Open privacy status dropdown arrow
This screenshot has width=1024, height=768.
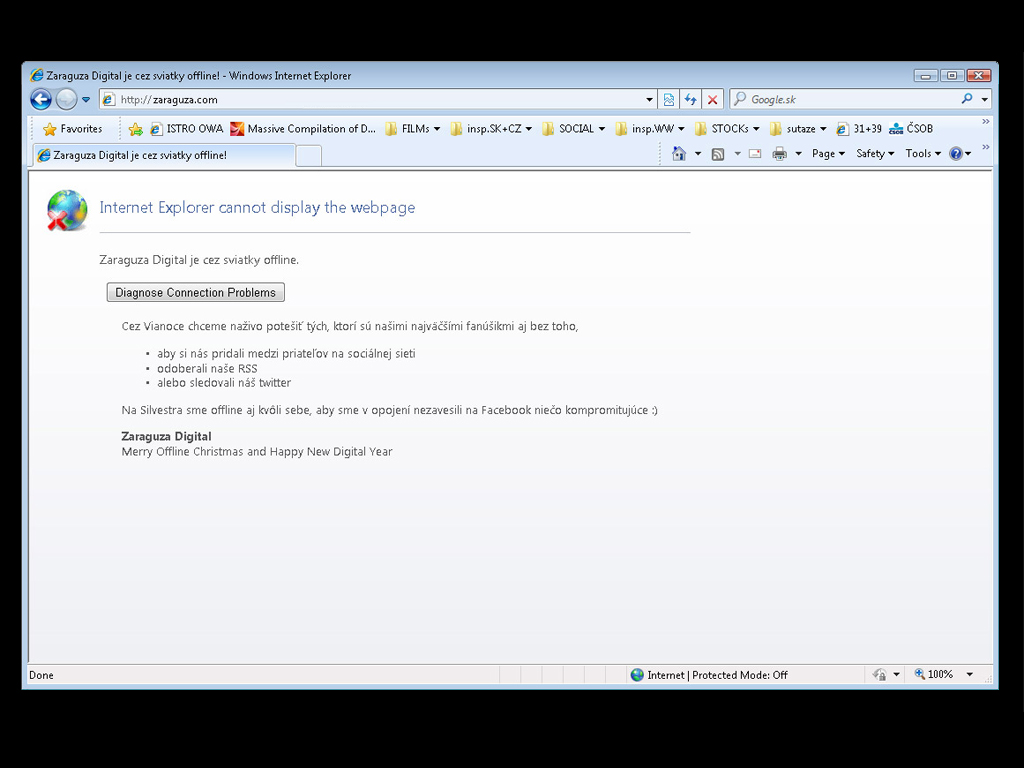(897, 675)
